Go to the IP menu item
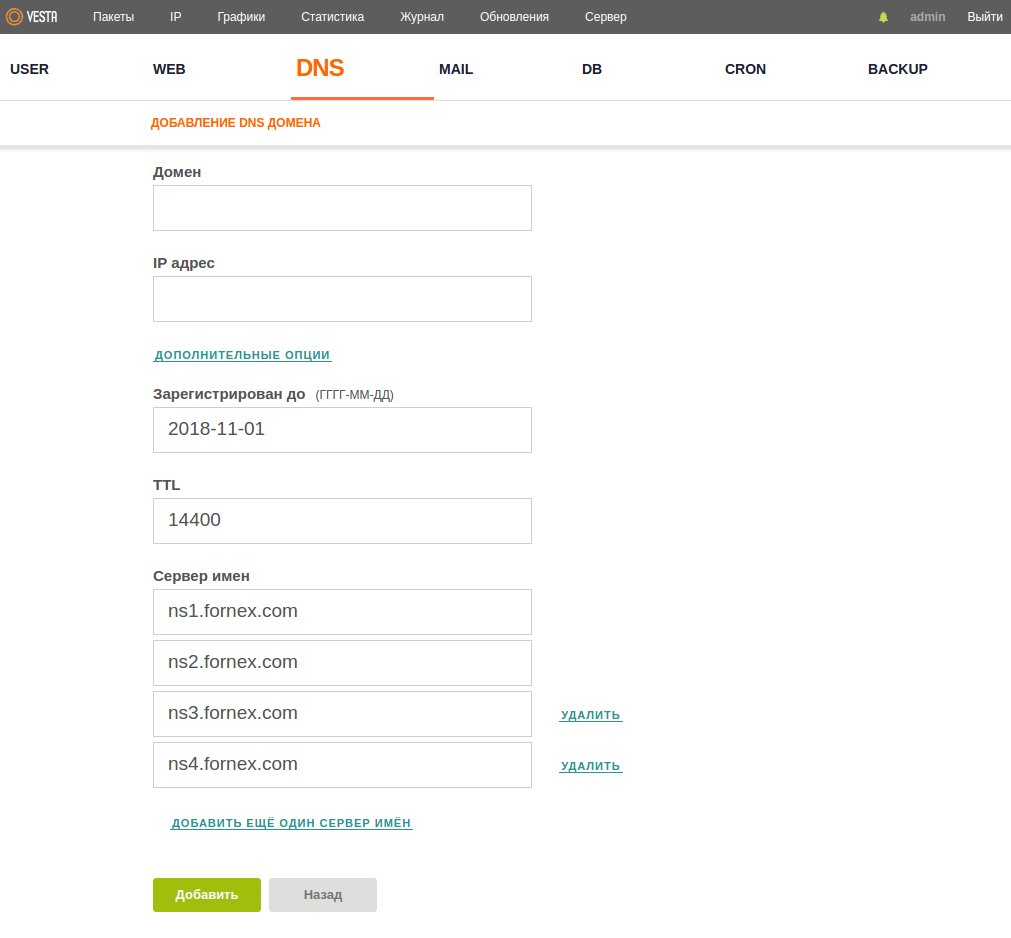 coord(175,17)
